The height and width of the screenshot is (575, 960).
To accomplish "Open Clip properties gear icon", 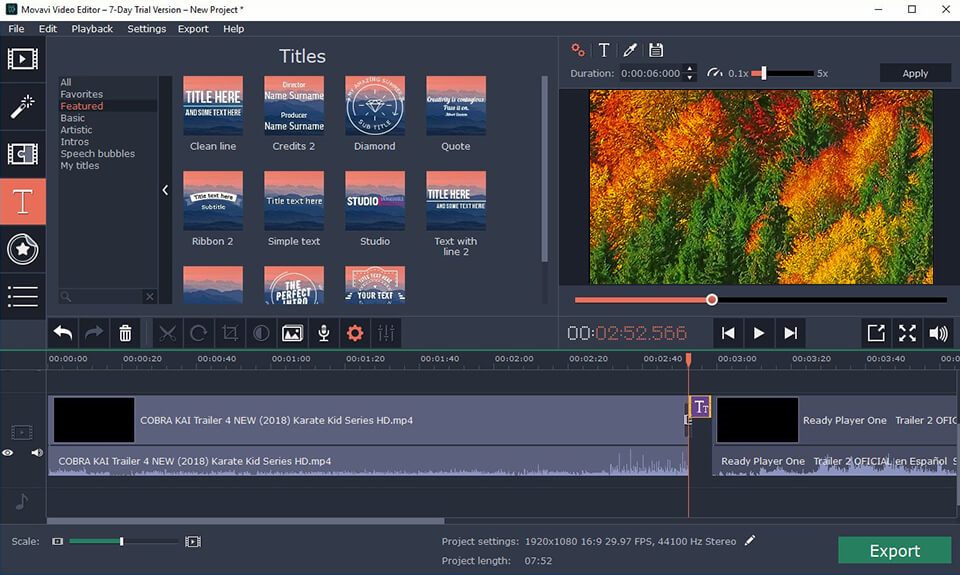I will 354,333.
